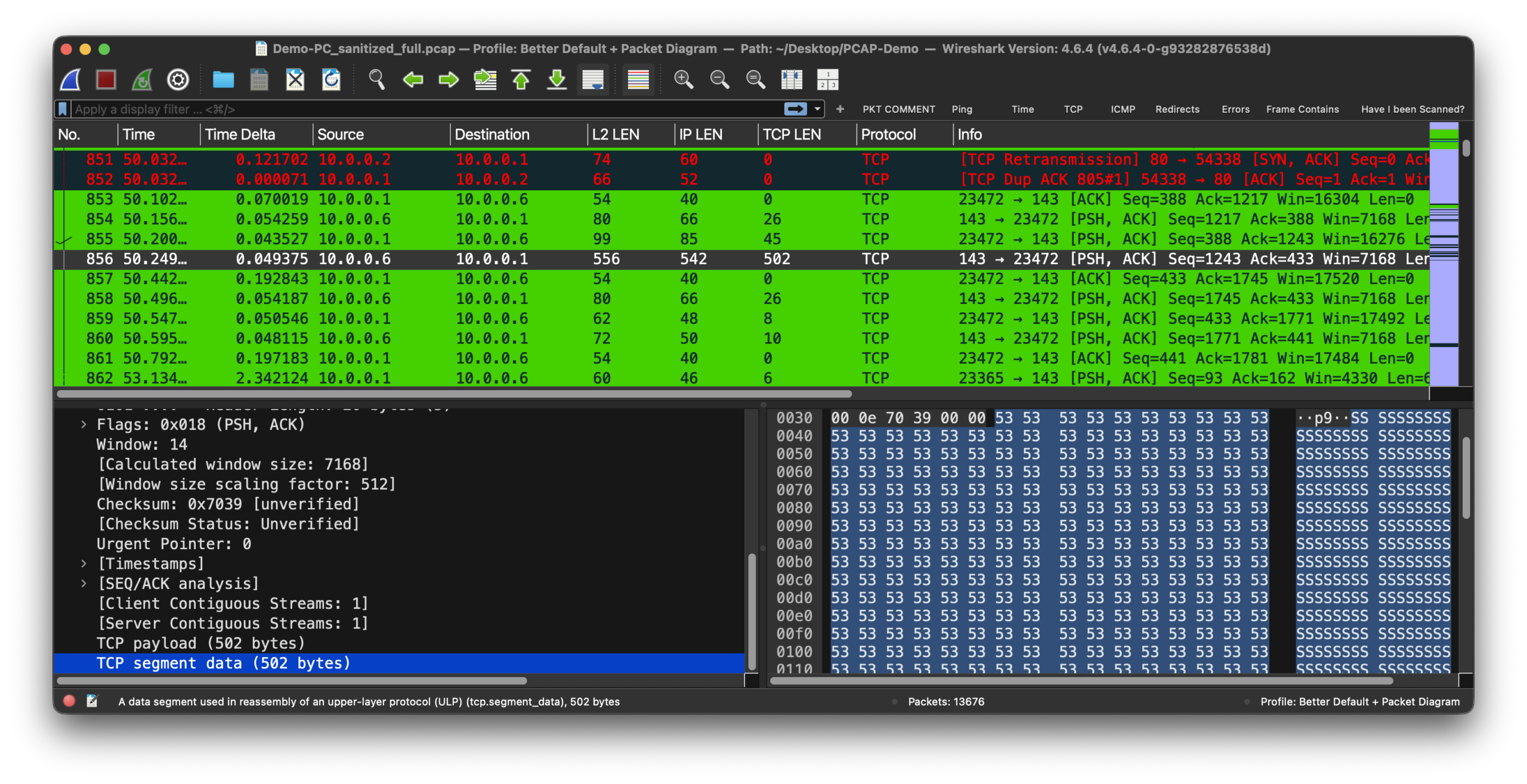Find a packet with the magnifier icon
The image size is (1527, 784).
coord(376,79)
